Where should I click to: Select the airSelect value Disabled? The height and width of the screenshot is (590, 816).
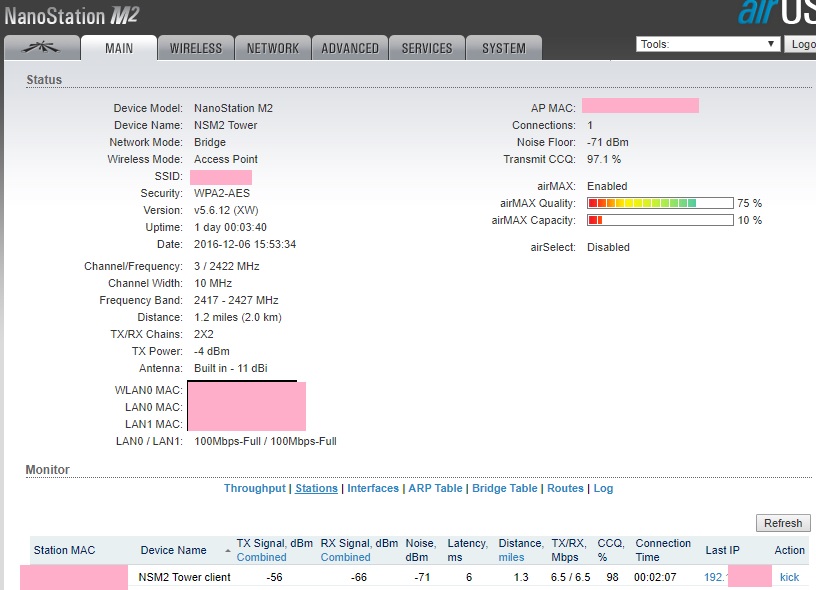pyautogui.click(x=608, y=247)
